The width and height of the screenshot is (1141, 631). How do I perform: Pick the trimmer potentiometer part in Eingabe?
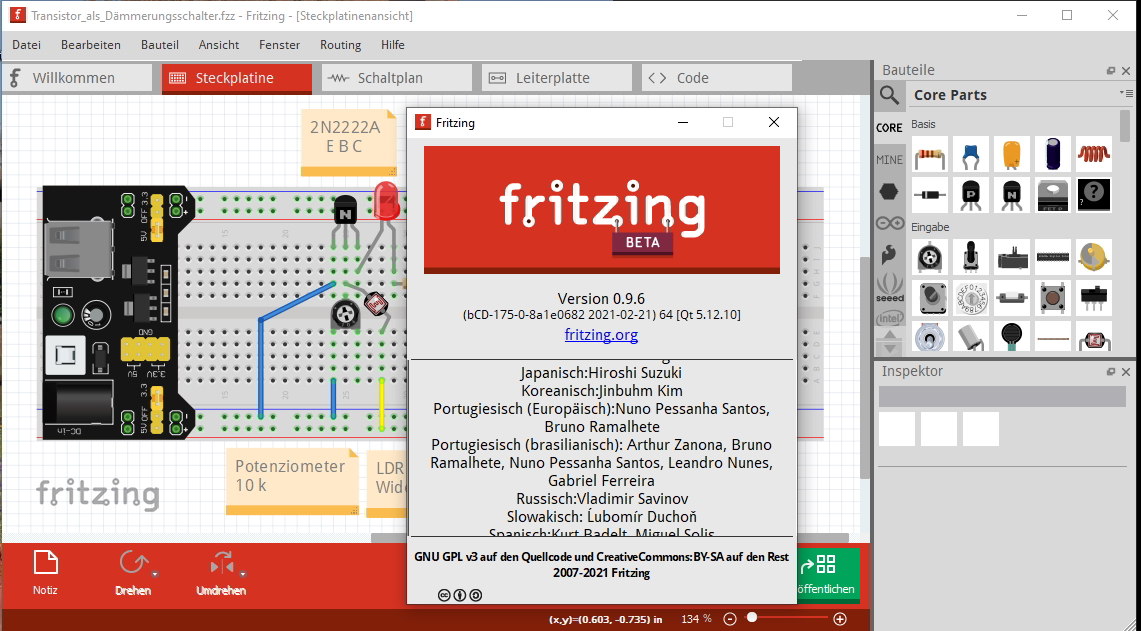930,257
